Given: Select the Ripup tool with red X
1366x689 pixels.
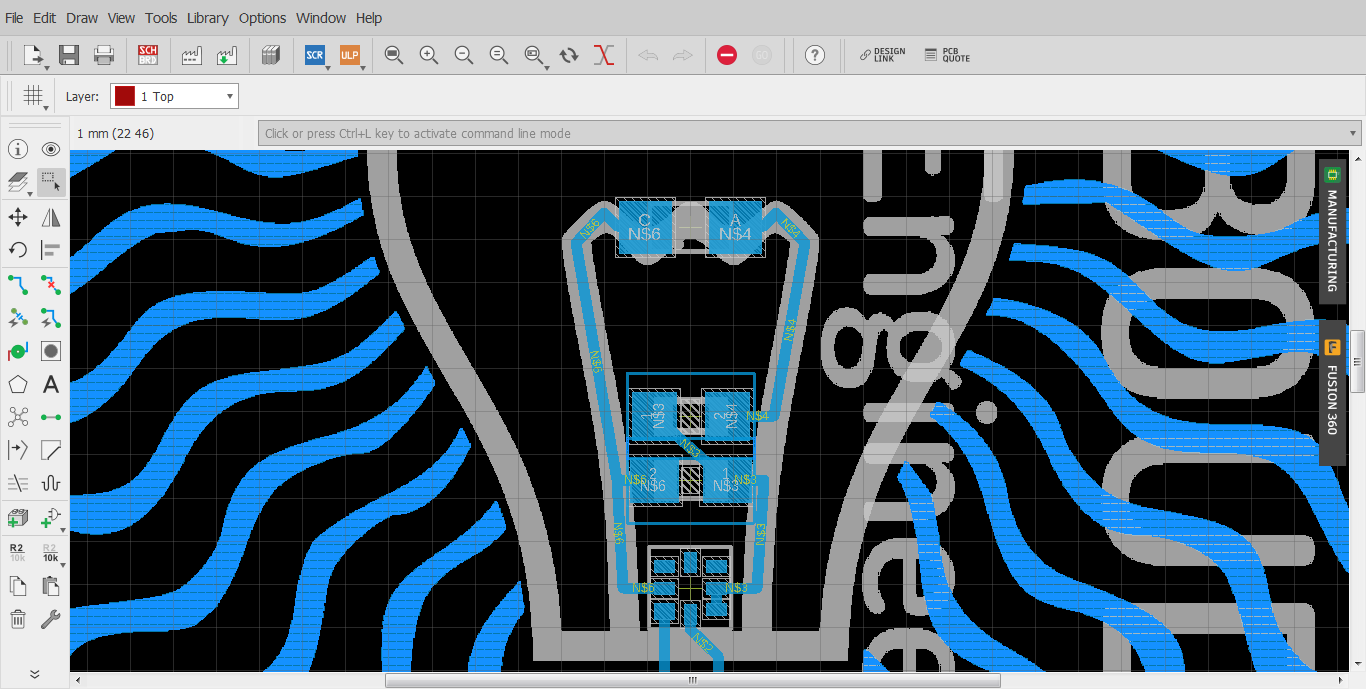Looking at the screenshot, I should tap(51, 285).
